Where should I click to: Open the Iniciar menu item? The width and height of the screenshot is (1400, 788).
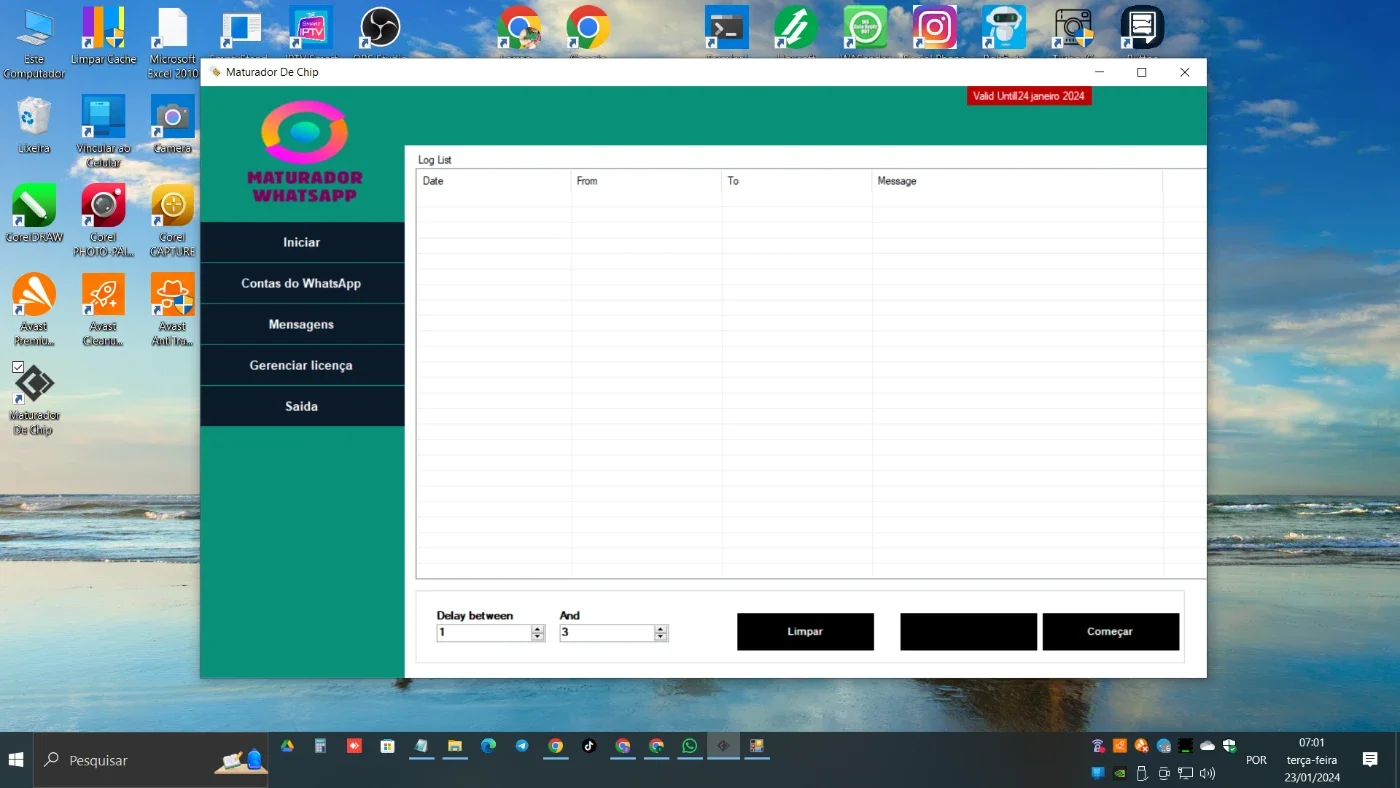coord(302,242)
